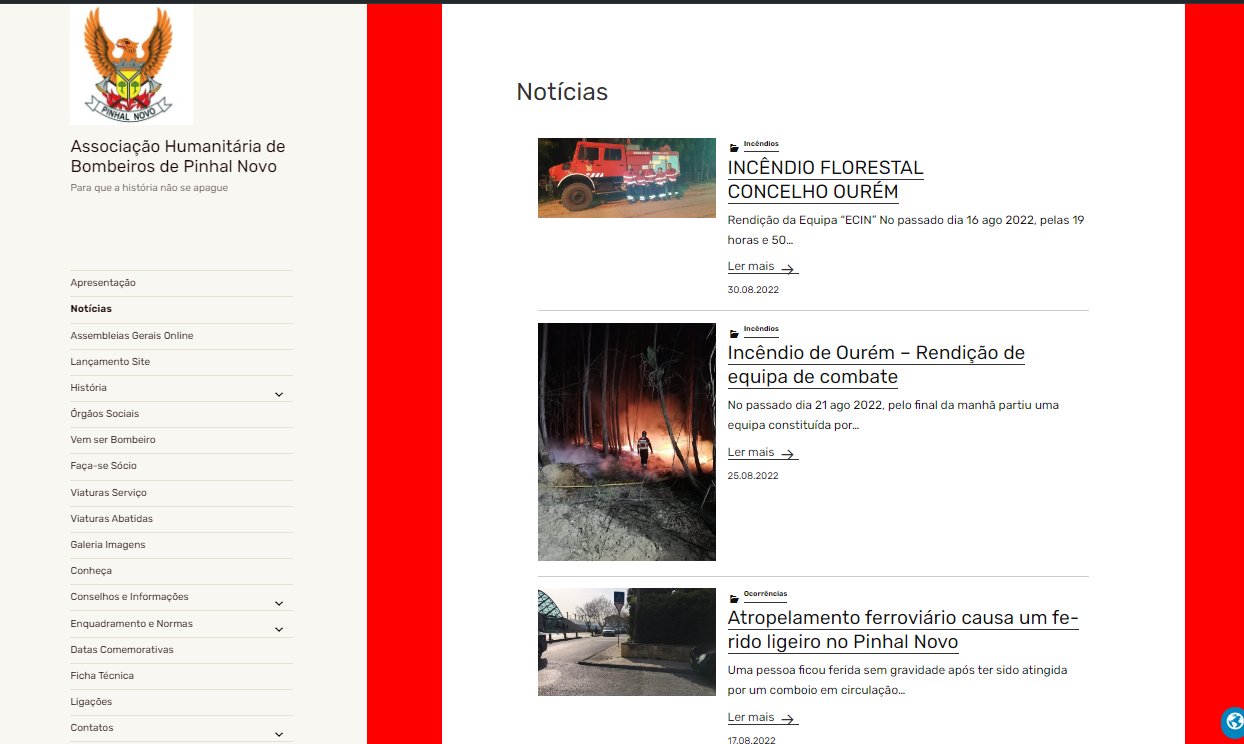Open the Apresentação menu item
Image resolution: width=1244 pixels, height=744 pixels.
point(103,283)
